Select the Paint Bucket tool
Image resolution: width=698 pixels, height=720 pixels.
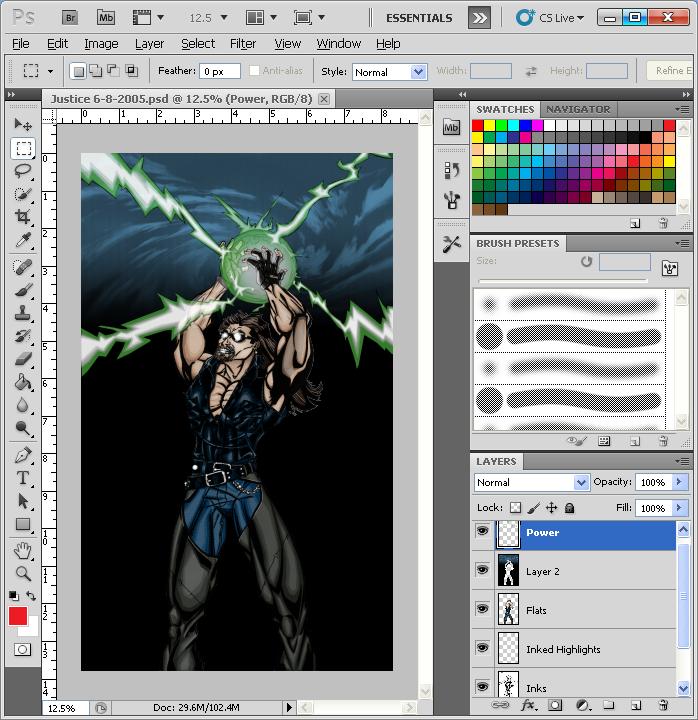(x=23, y=382)
